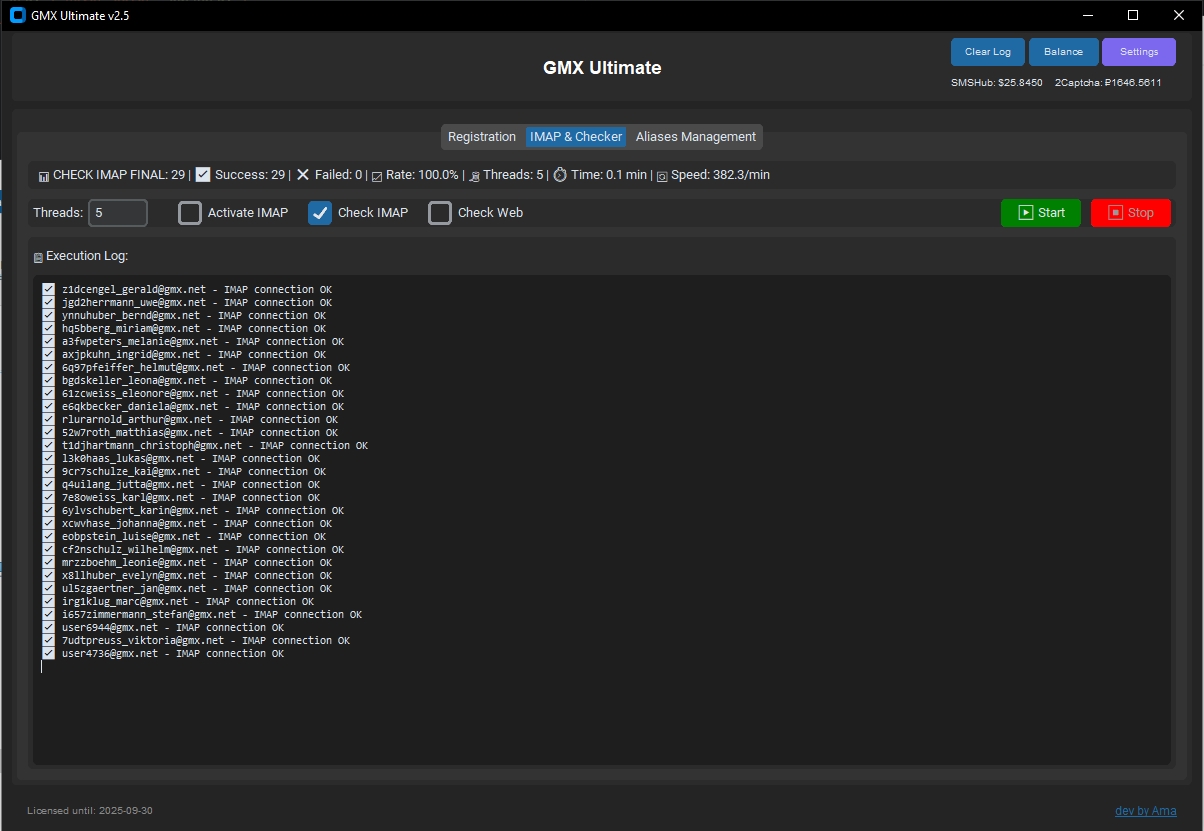Start the IMAP check with Start button

(x=1041, y=213)
